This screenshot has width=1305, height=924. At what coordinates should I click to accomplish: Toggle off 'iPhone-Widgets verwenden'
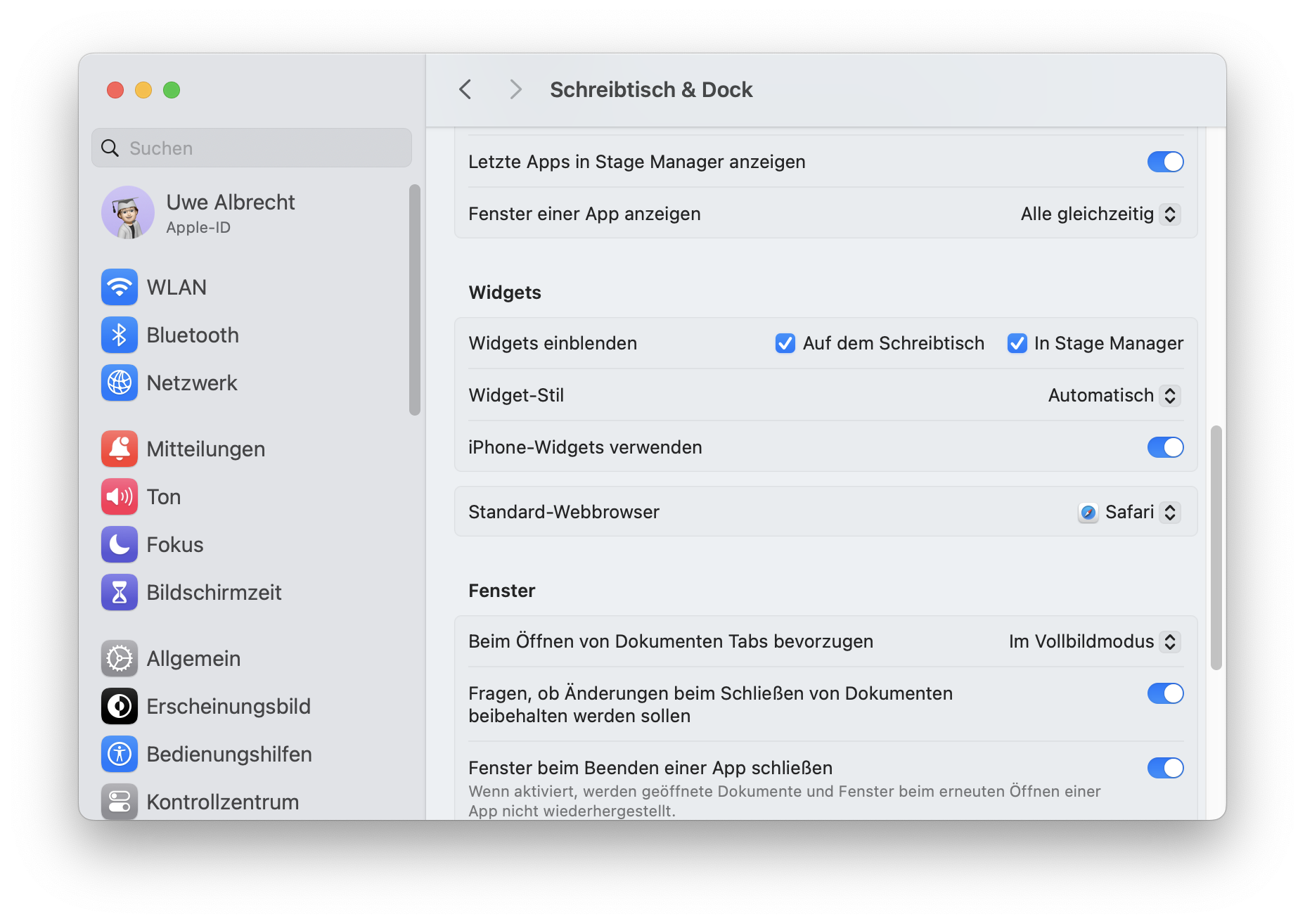(x=1164, y=447)
